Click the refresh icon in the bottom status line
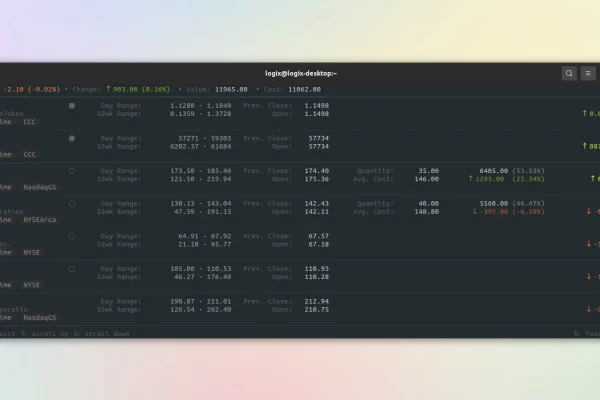 pos(576,333)
